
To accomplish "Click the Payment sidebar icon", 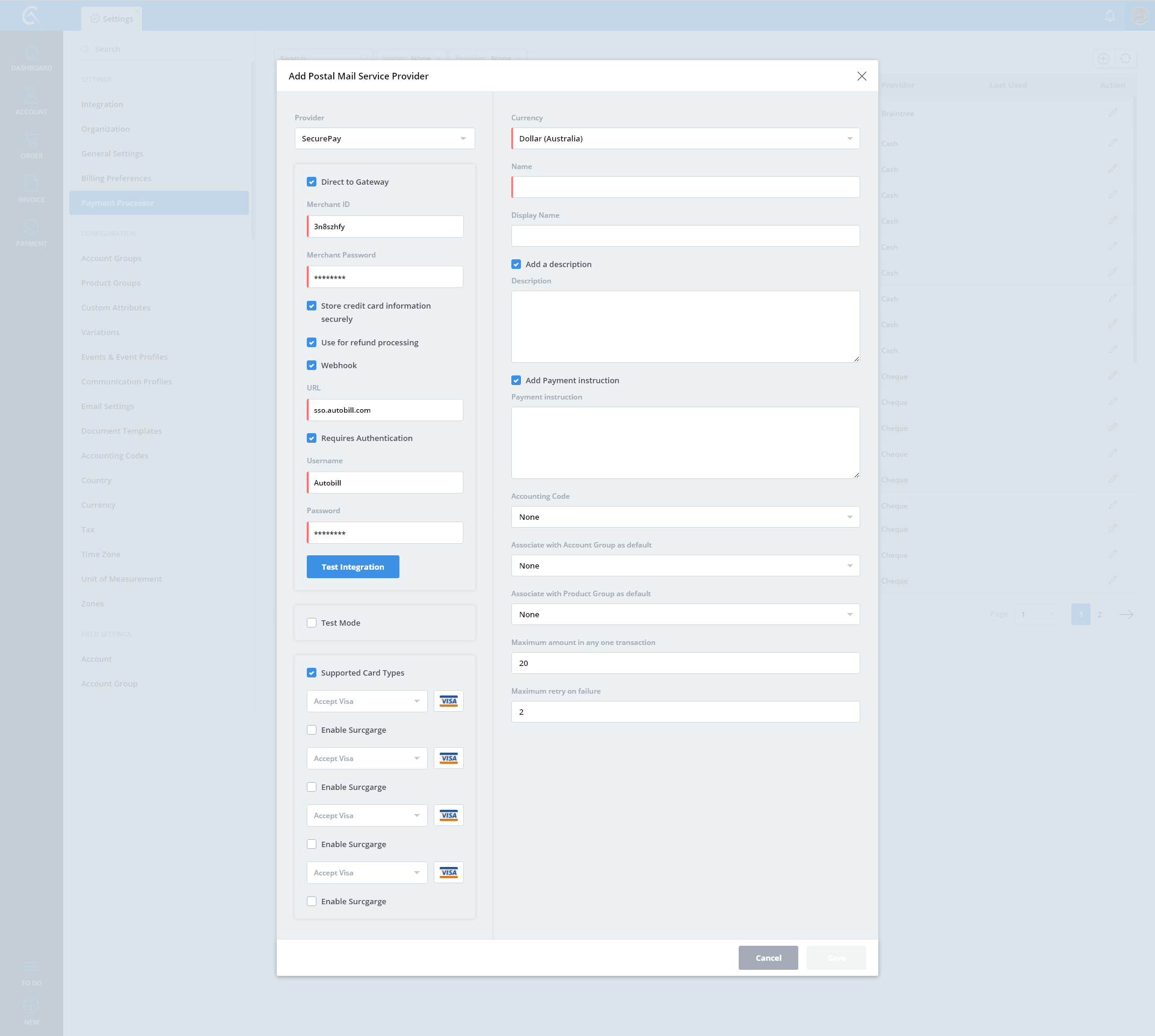I will coord(31,228).
